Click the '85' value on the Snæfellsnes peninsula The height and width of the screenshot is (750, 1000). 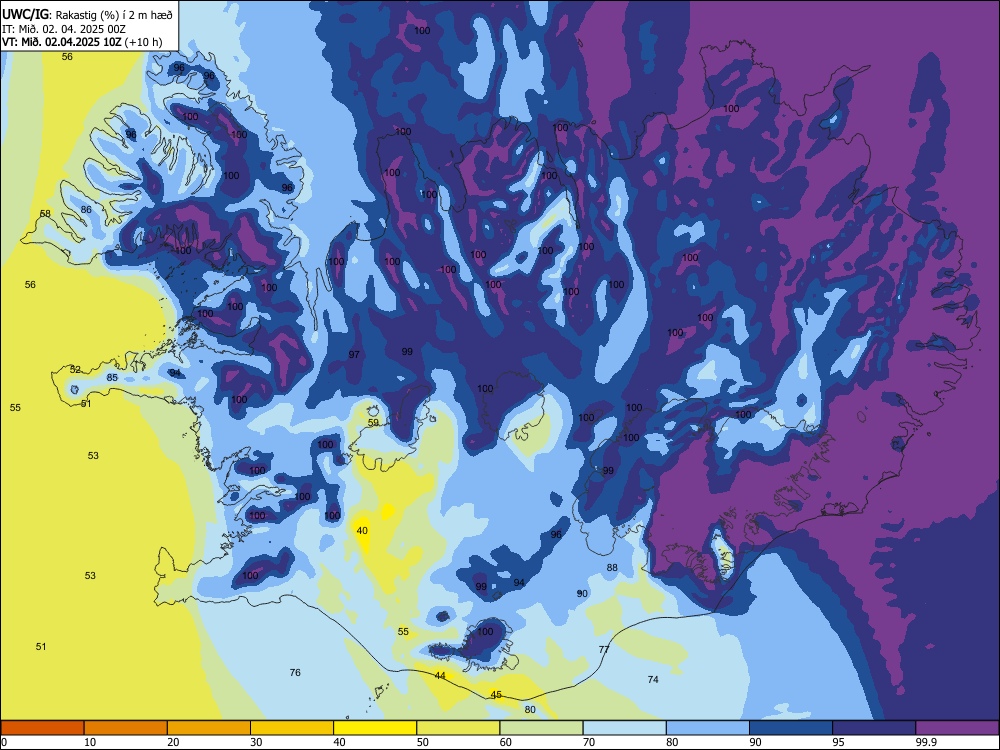point(112,378)
